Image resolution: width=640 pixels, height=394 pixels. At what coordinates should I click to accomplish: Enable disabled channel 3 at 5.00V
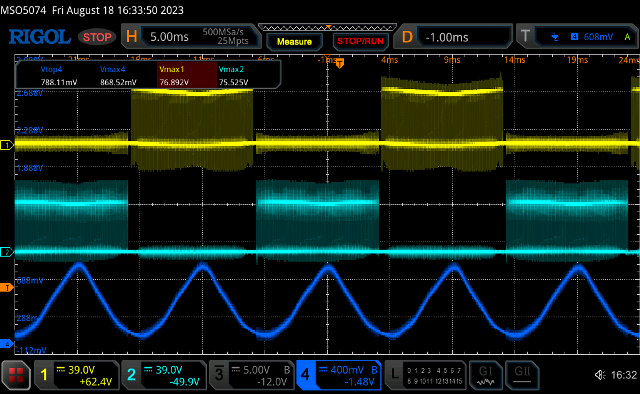(x=251, y=375)
